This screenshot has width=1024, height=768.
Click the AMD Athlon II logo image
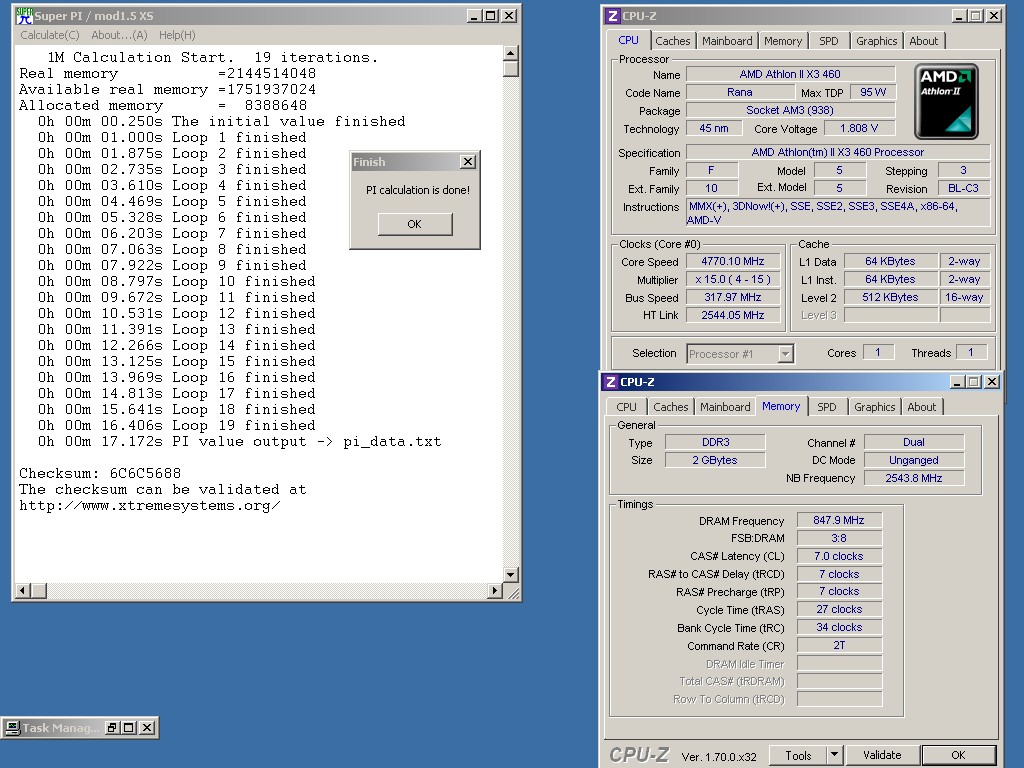[946, 101]
